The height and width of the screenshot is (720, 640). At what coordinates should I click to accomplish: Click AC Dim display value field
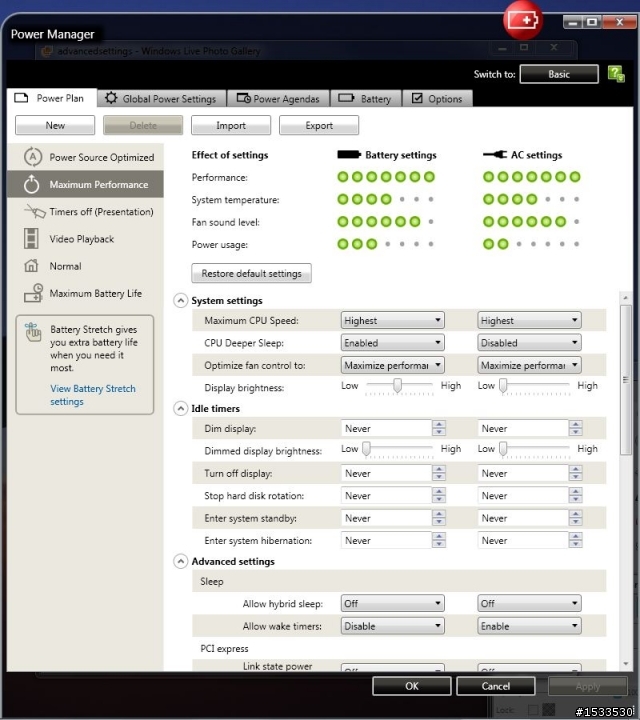(x=523, y=428)
